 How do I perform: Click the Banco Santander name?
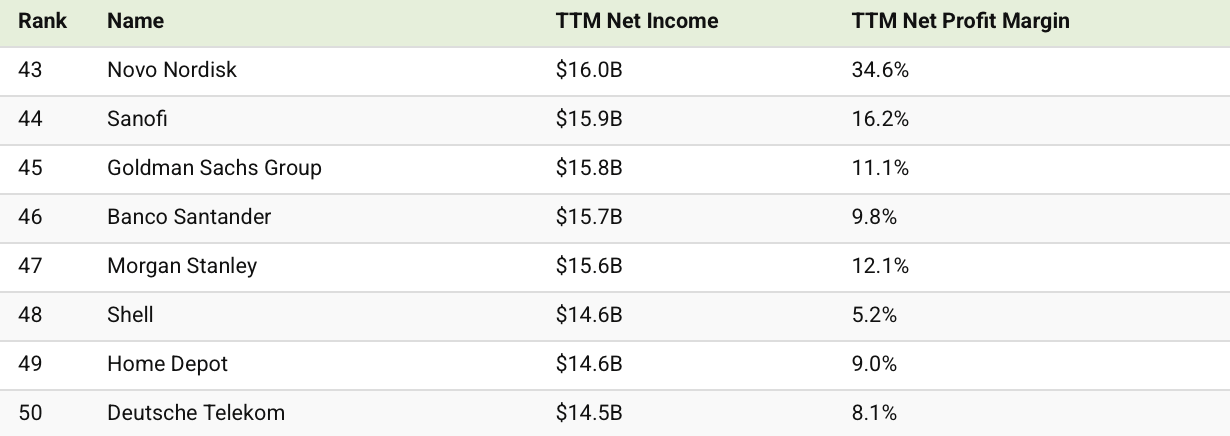[189, 217]
